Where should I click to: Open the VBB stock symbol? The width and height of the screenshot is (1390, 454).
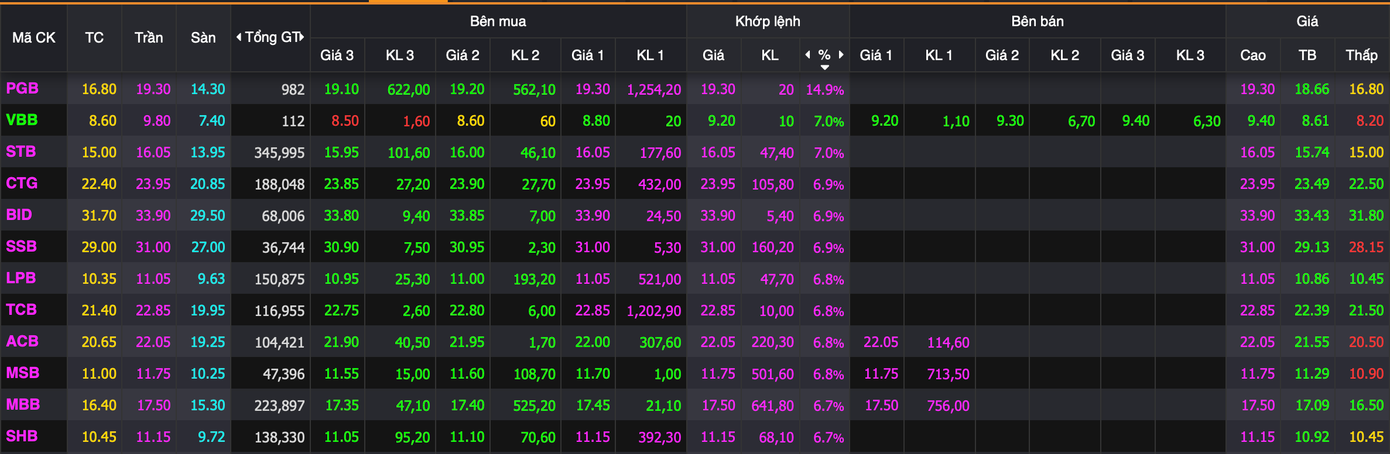click(21, 121)
